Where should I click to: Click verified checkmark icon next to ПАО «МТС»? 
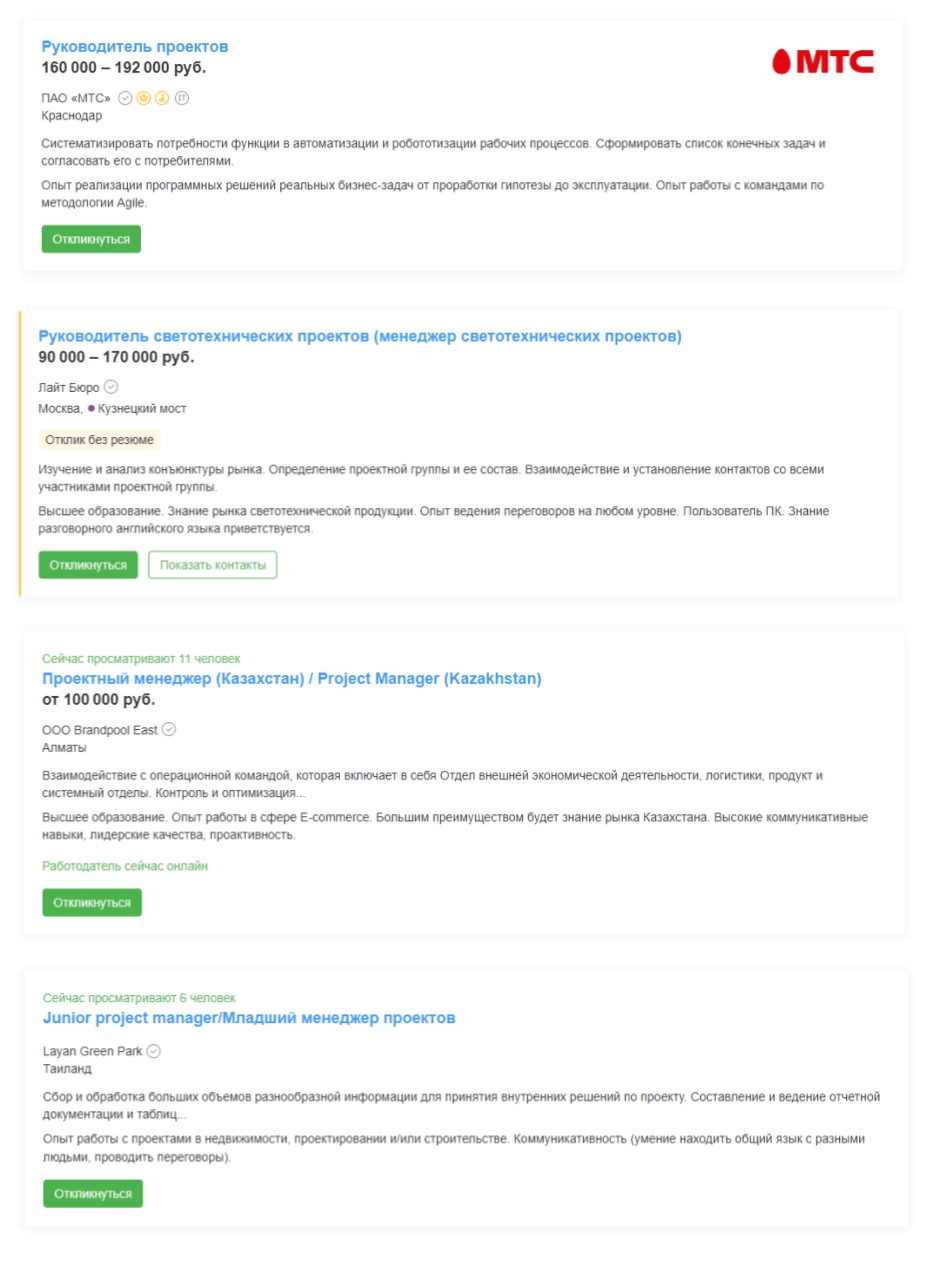pyautogui.click(x=125, y=98)
